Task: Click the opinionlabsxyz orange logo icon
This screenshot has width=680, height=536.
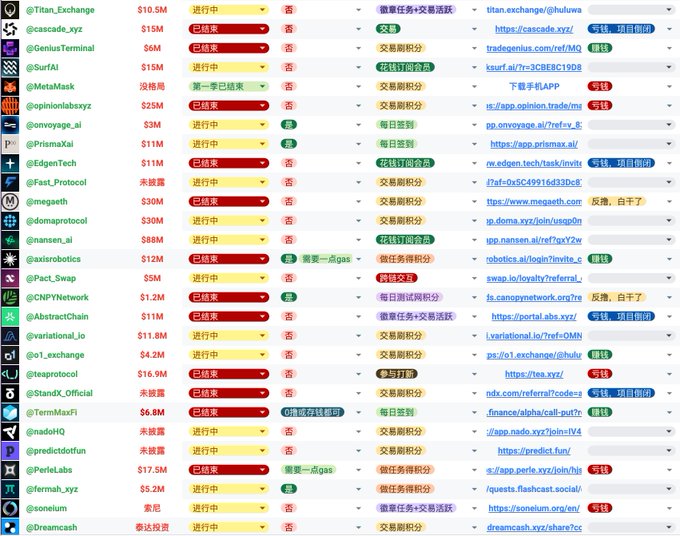Action: point(10,105)
